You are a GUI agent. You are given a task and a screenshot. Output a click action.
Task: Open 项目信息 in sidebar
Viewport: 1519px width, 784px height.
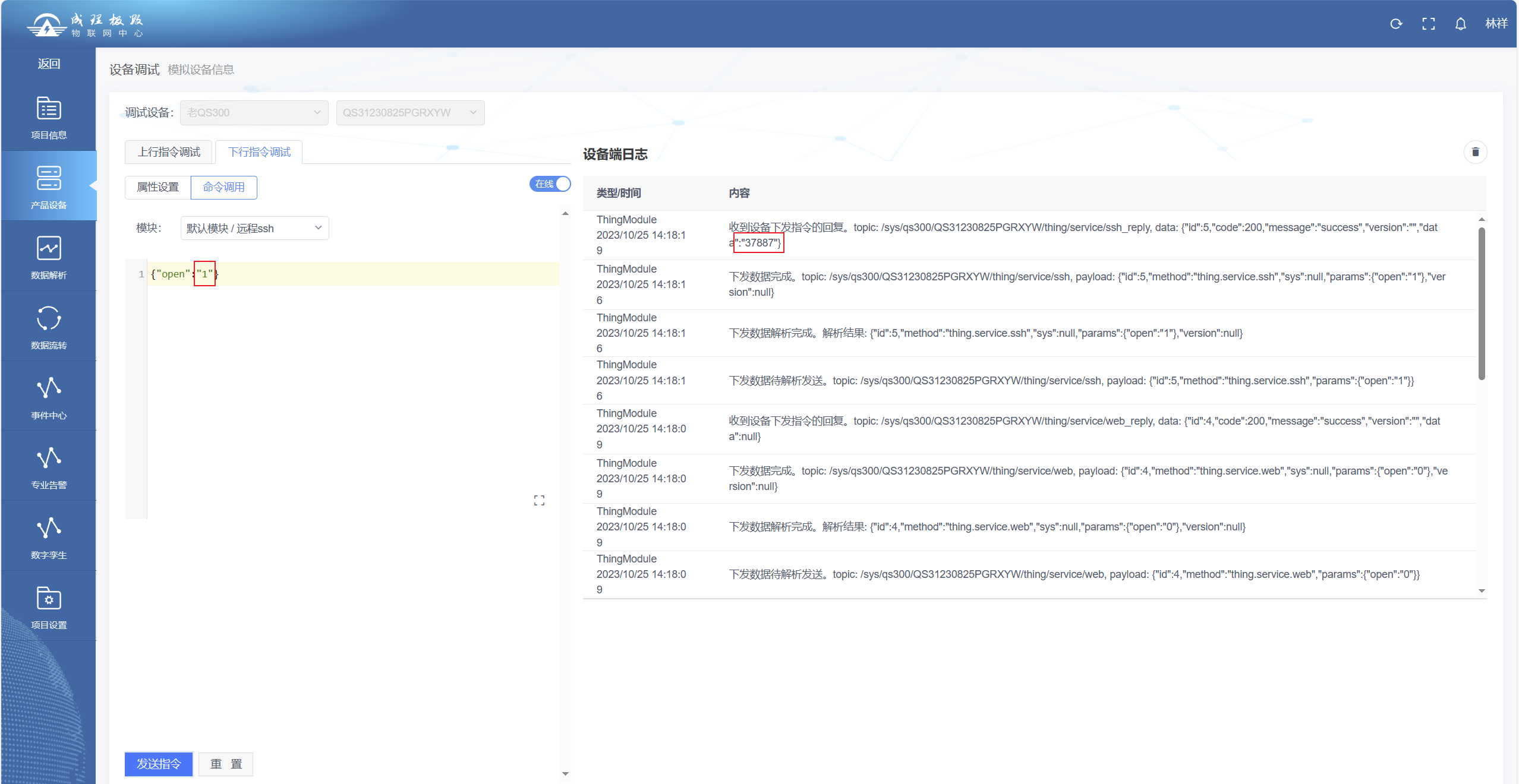pos(49,118)
